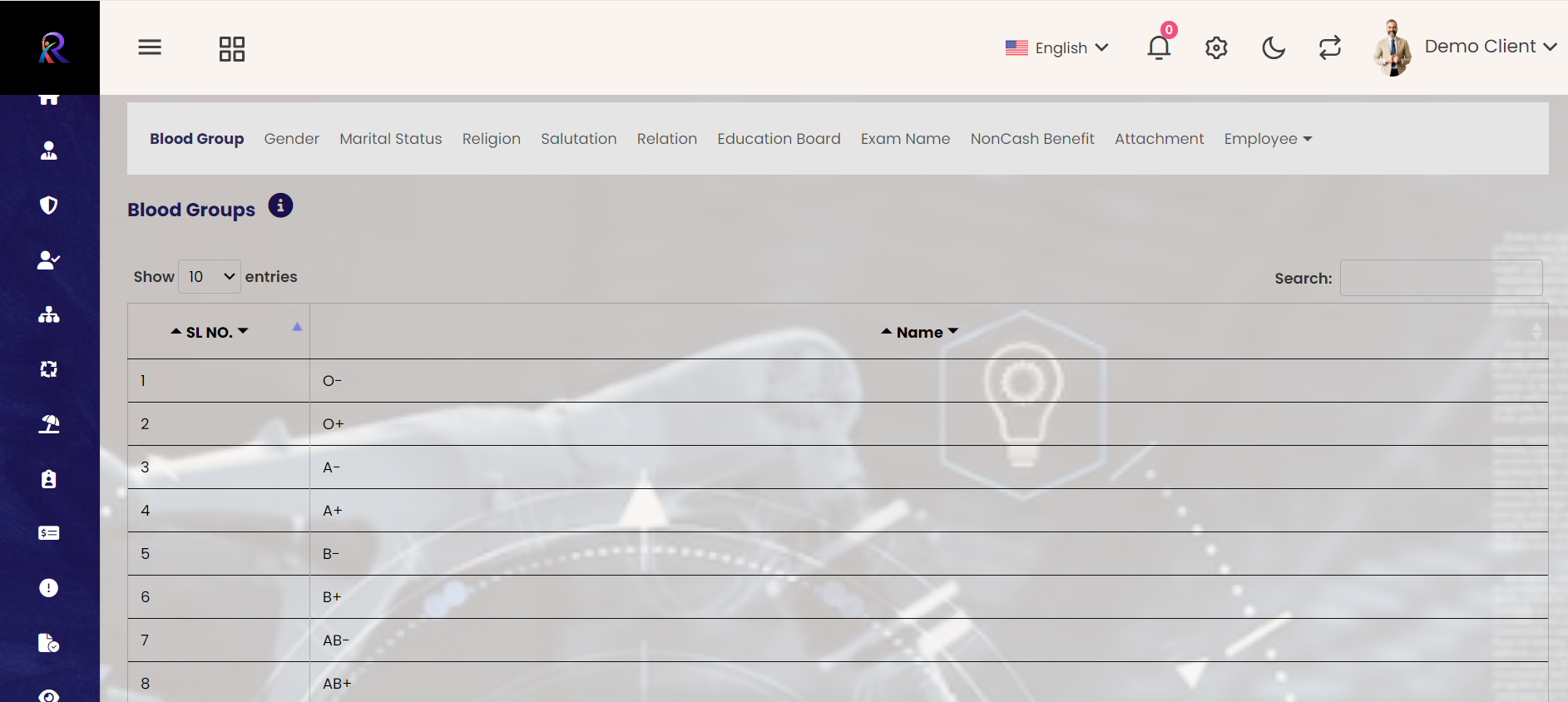
Task: Toggle dark mode moon icon
Action: [x=1274, y=48]
